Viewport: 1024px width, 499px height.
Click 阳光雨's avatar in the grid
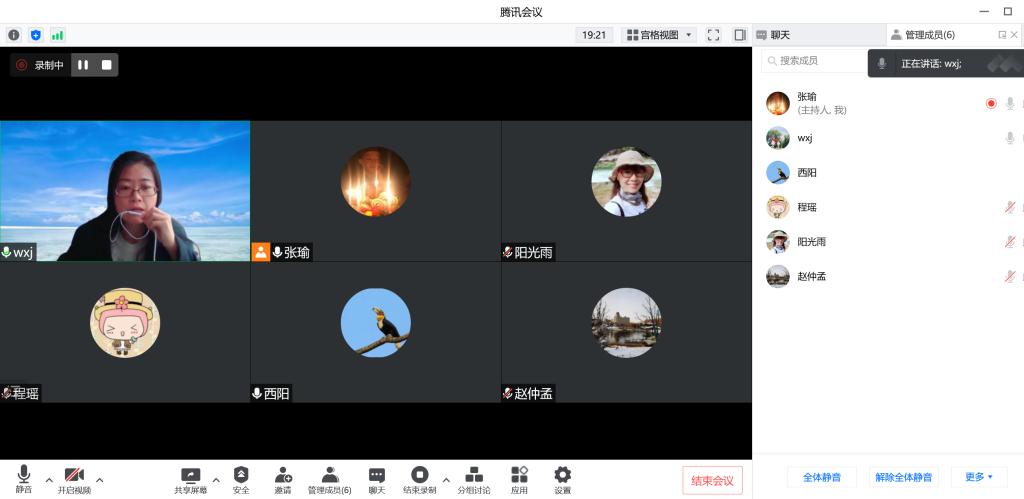(626, 182)
